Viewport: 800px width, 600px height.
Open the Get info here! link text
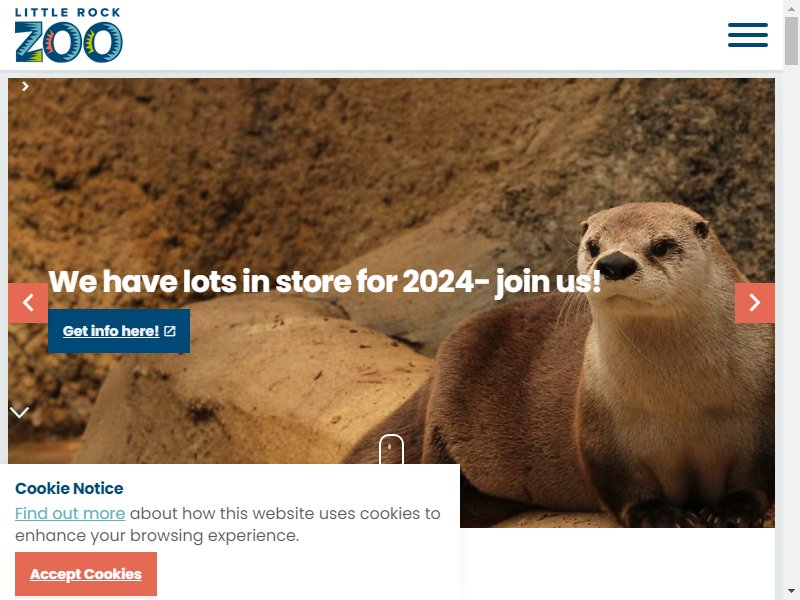[x=111, y=331]
